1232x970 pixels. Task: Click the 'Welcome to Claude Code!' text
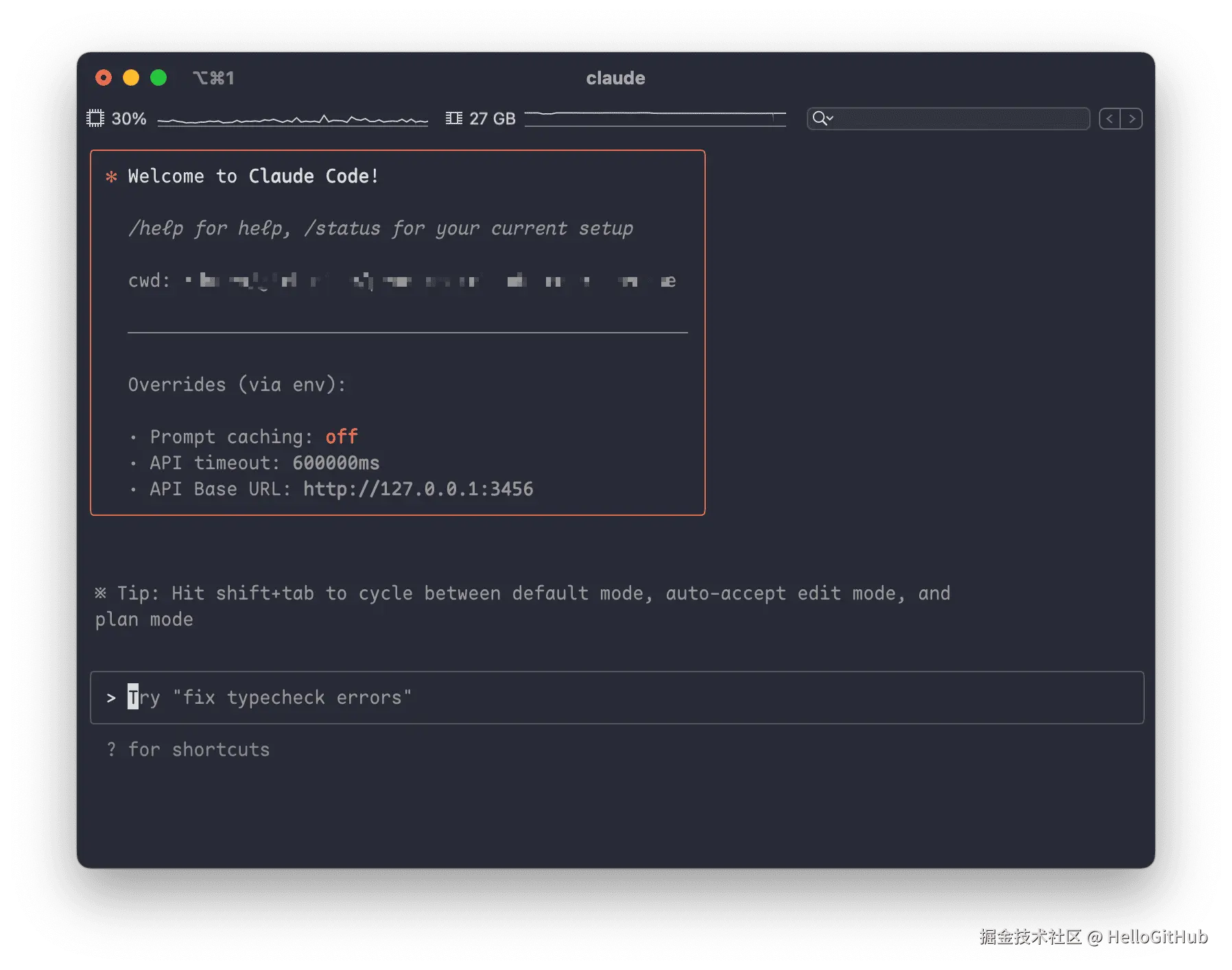pos(253,176)
